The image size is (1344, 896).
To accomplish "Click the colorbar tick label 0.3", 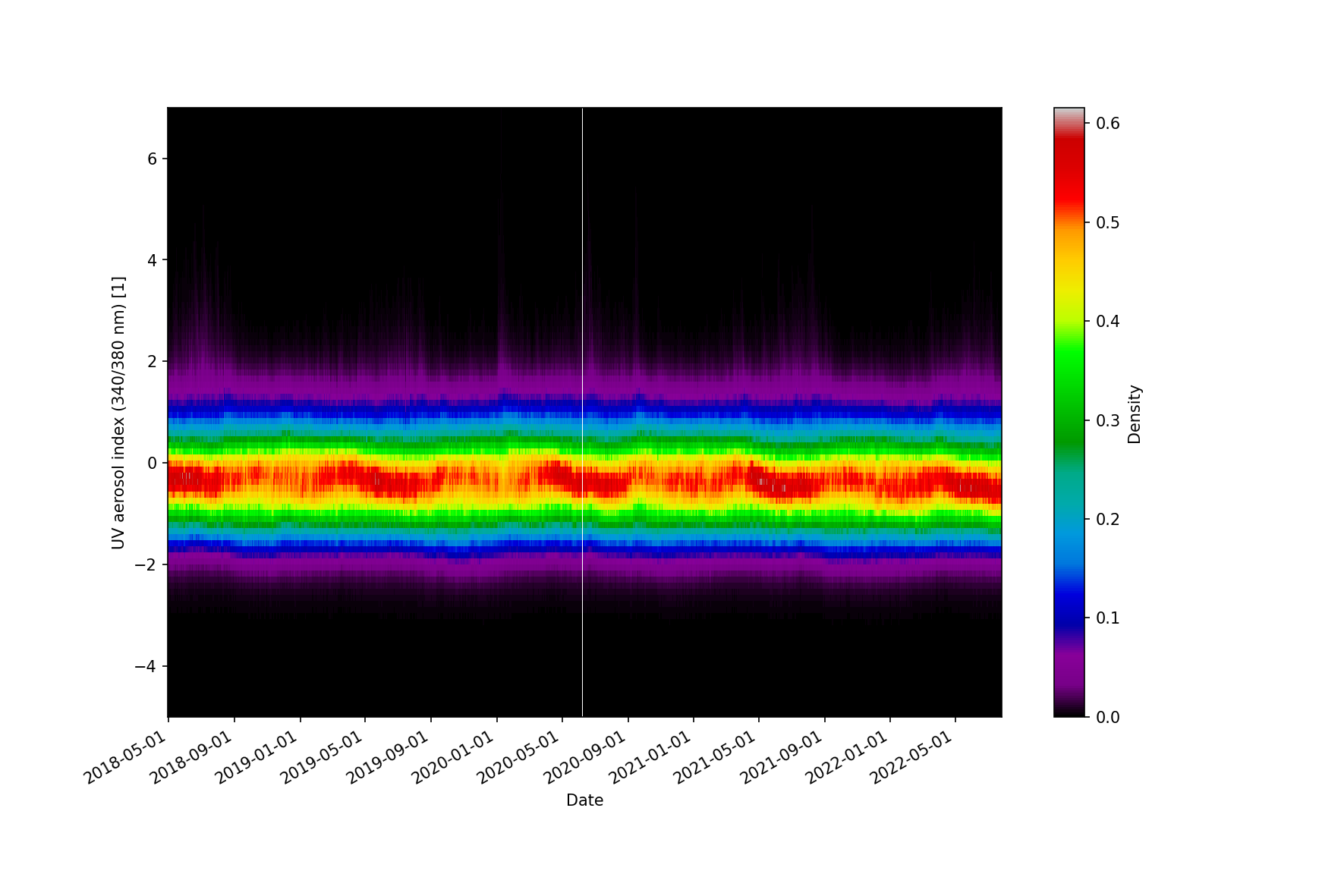I will click(x=1108, y=420).
